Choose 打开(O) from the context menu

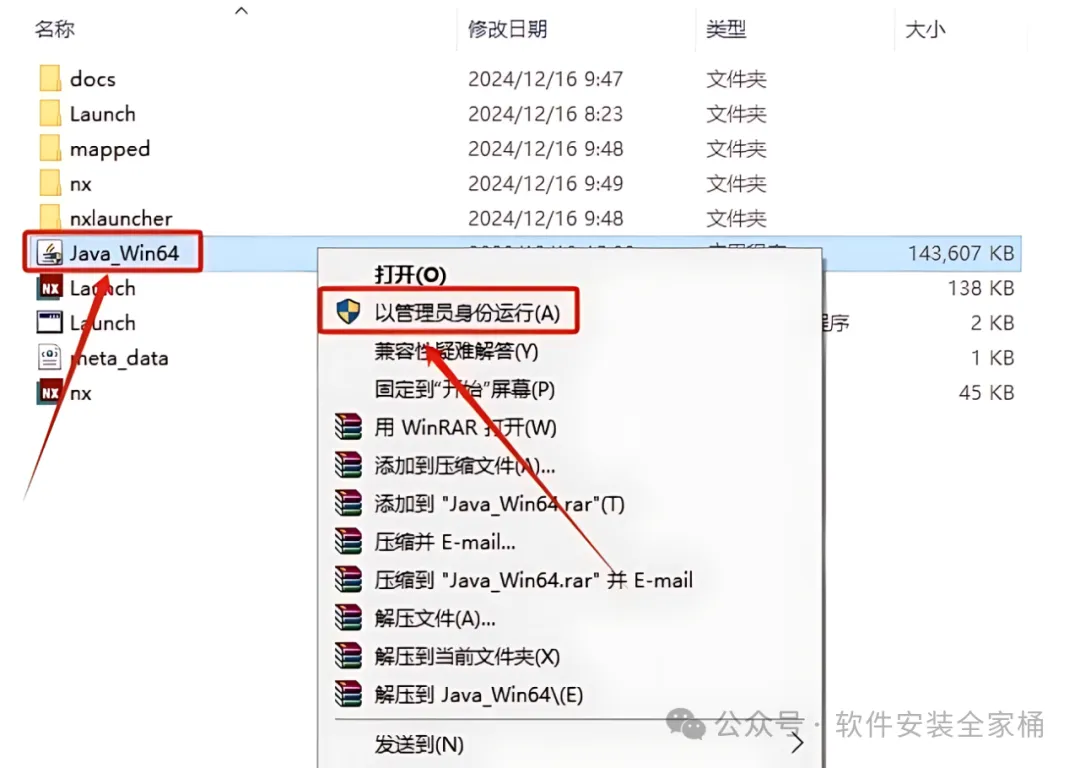(x=411, y=274)
